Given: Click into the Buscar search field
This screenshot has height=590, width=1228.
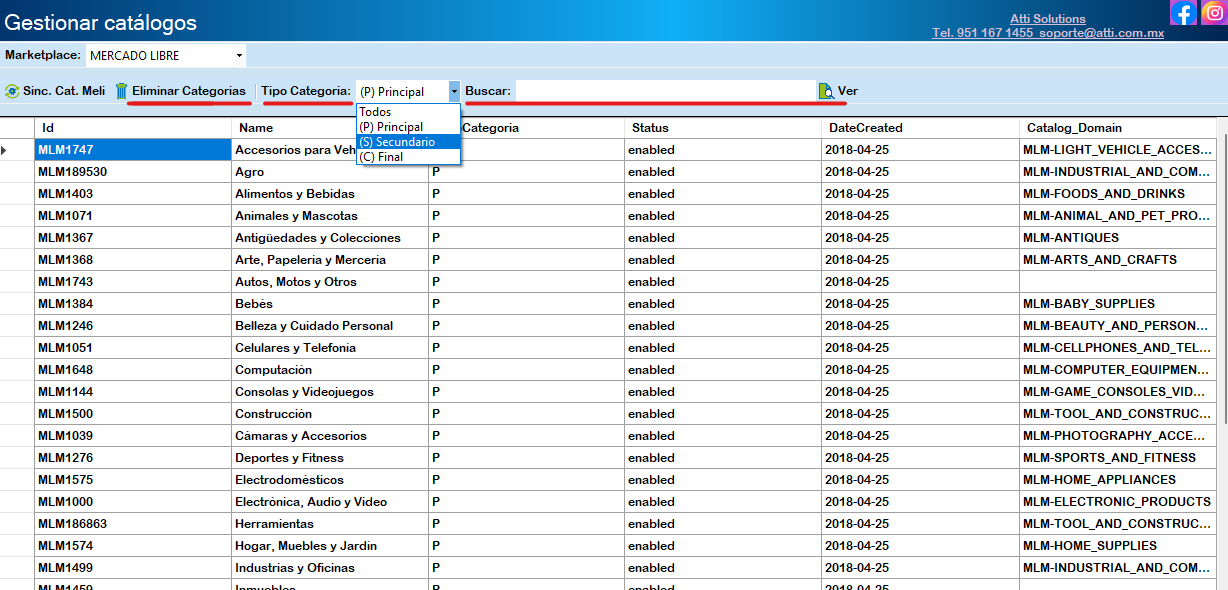Looking at the screenshot, I should 665,91.
